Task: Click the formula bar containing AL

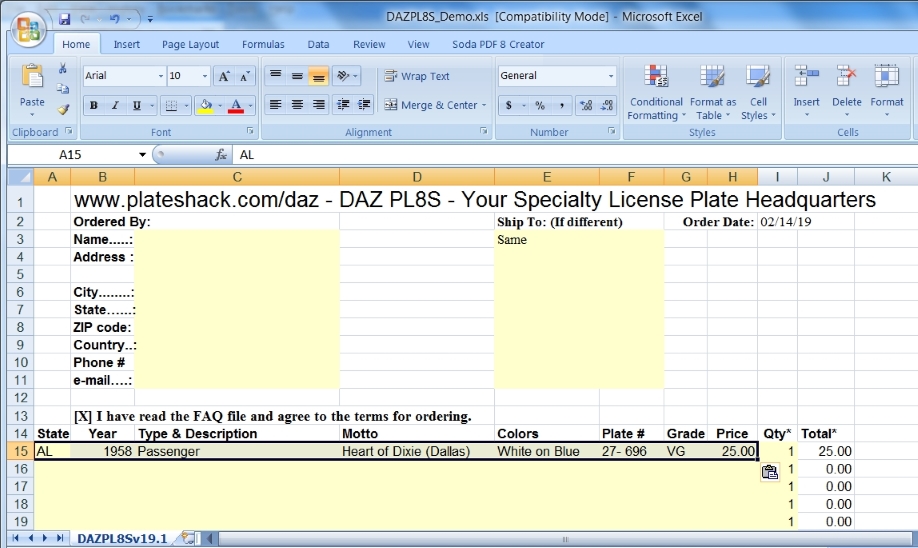Action: (574, 155)
